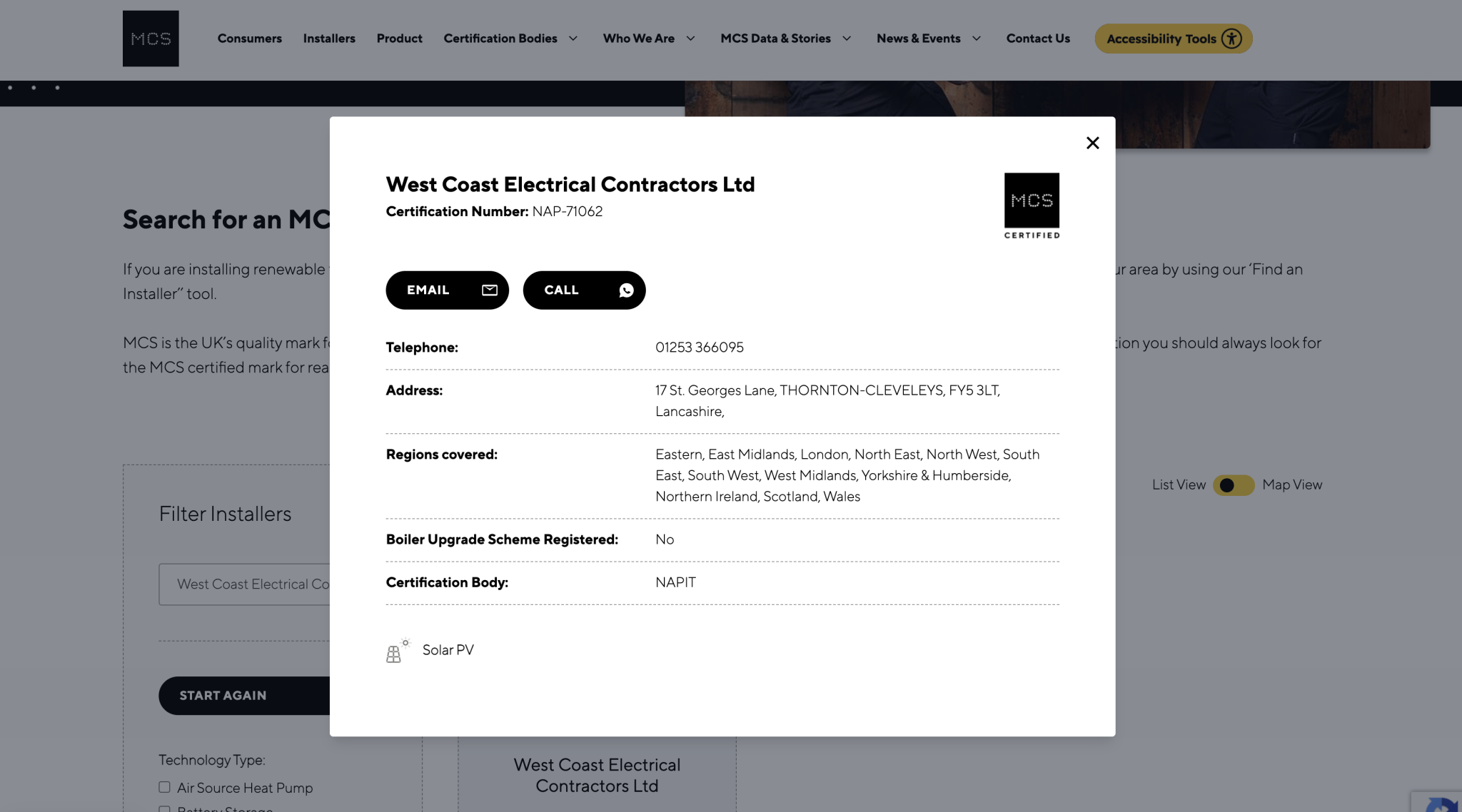Check the Air Source Heat Pump checkbox
The width and height of the screenshot is (1462, 812).
click(x=165, y=787)
